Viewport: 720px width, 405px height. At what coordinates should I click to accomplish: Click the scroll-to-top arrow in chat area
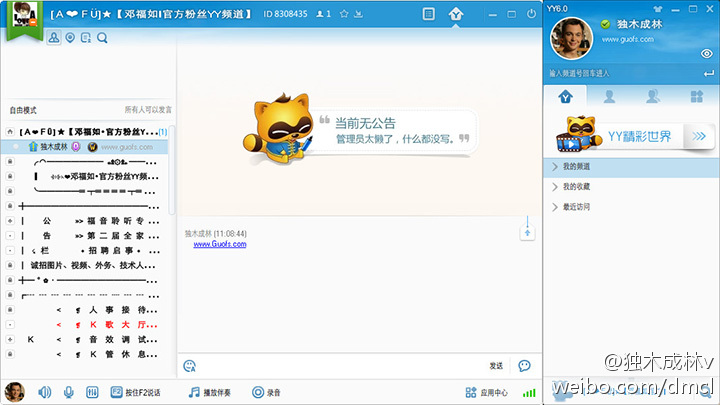point(527,233)
